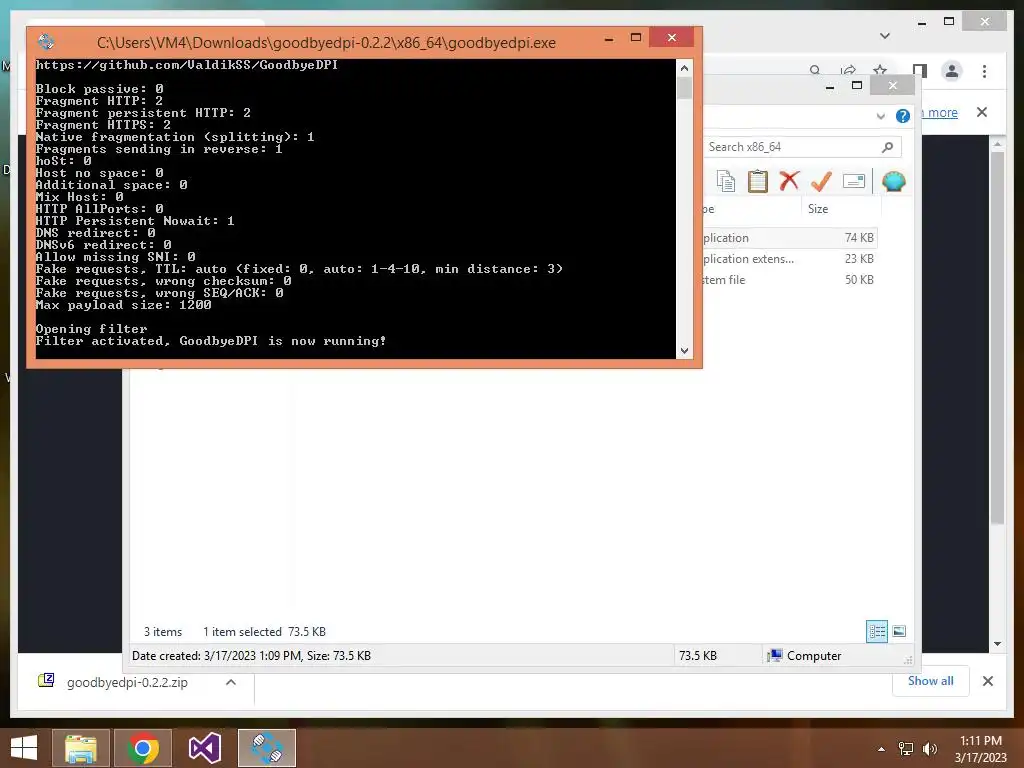1024x768 pixels.
Task: Expand the goodbyedpi download options arrow
Action: [x=231, y=682]
